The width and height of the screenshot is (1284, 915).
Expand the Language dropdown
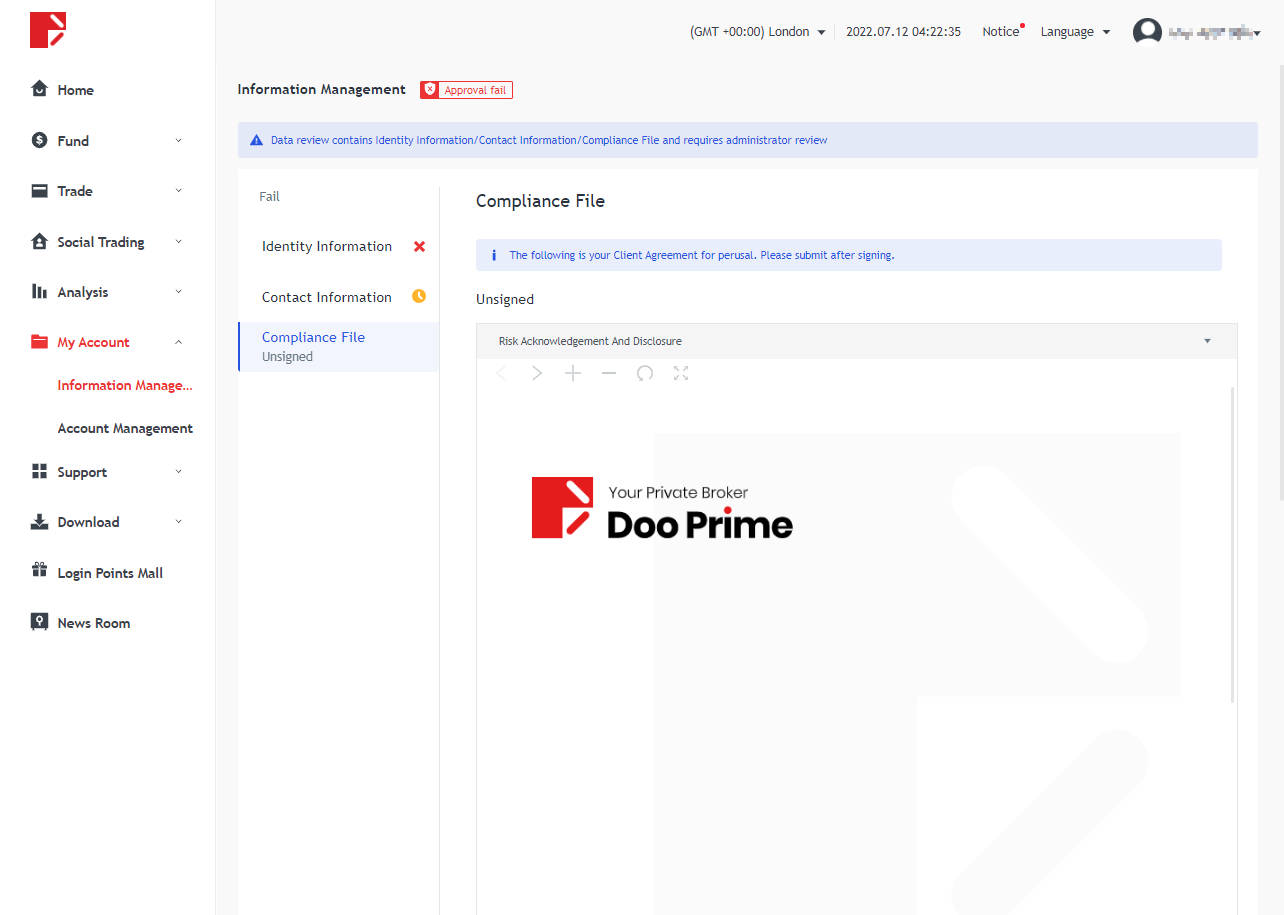[x=1075, y=32]
